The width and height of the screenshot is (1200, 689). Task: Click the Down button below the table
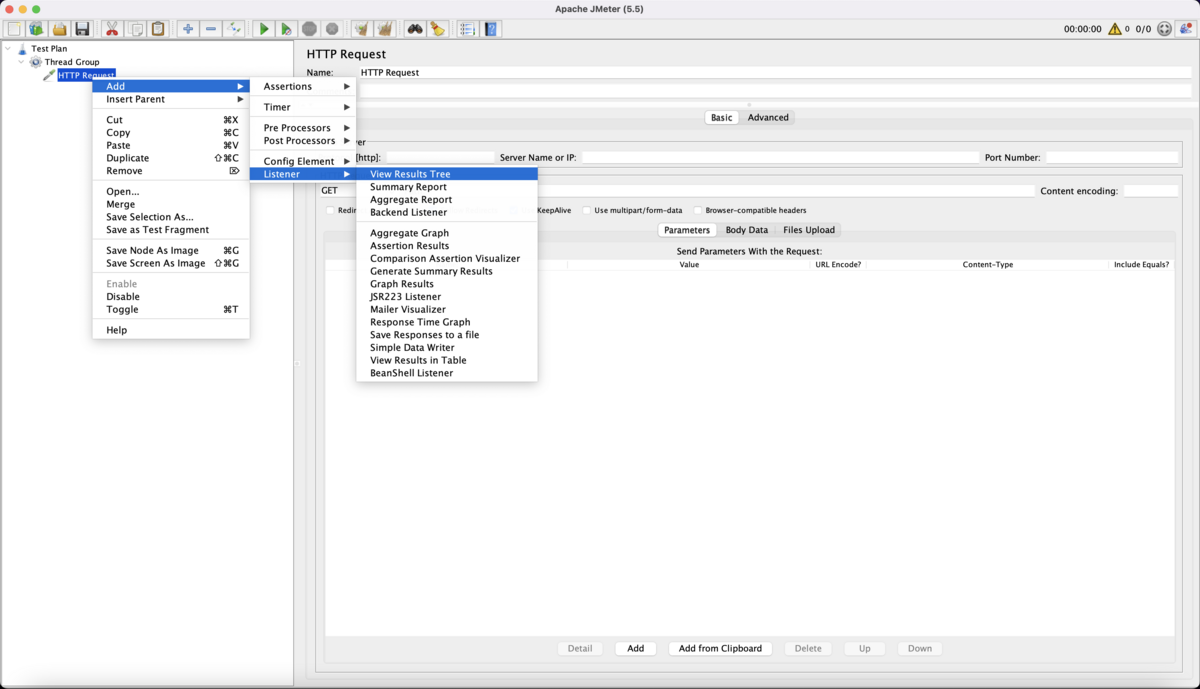coord(920,648)
